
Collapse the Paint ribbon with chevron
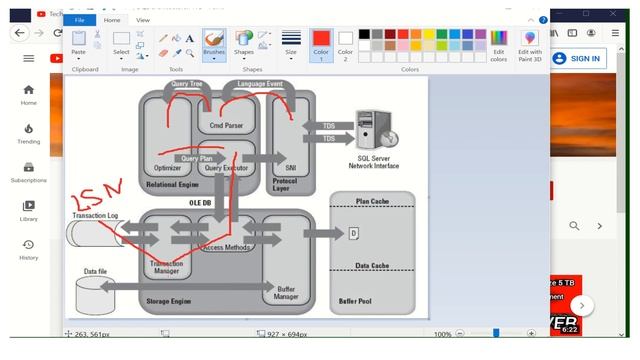point(531,20)
